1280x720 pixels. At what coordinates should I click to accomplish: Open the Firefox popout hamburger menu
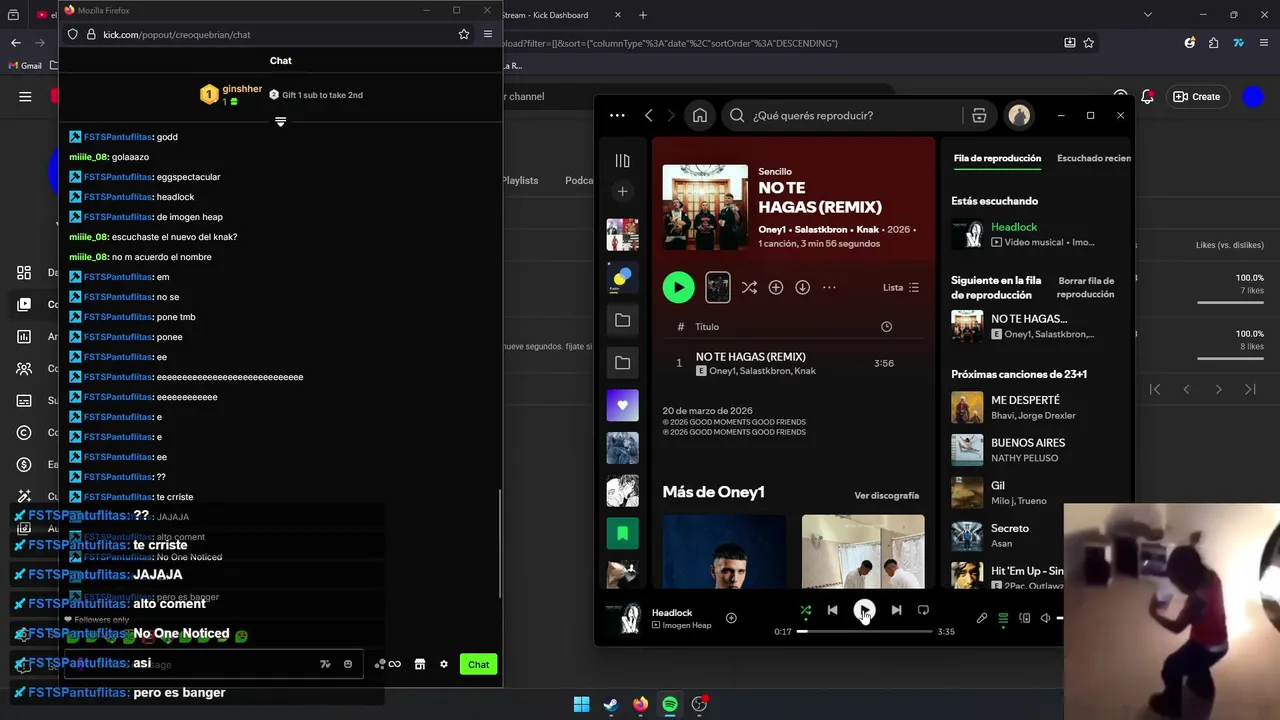(488, 34)
